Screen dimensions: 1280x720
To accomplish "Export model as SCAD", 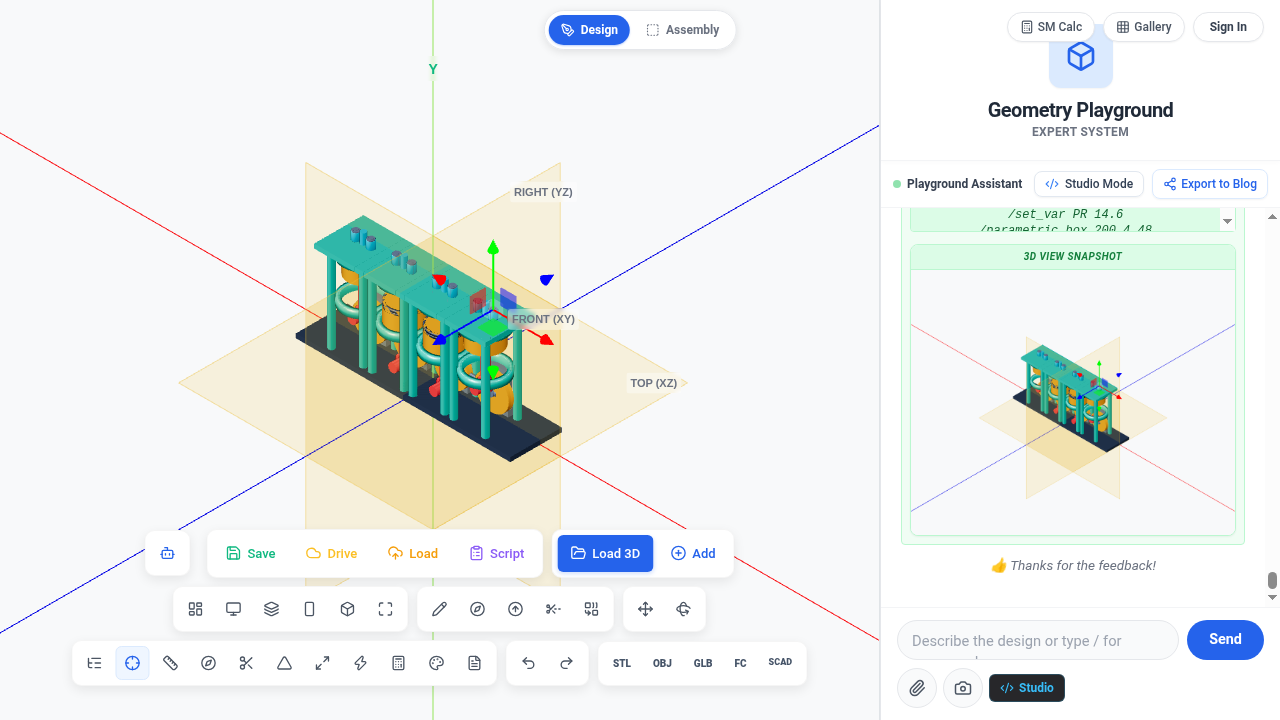I will (780, 662).
